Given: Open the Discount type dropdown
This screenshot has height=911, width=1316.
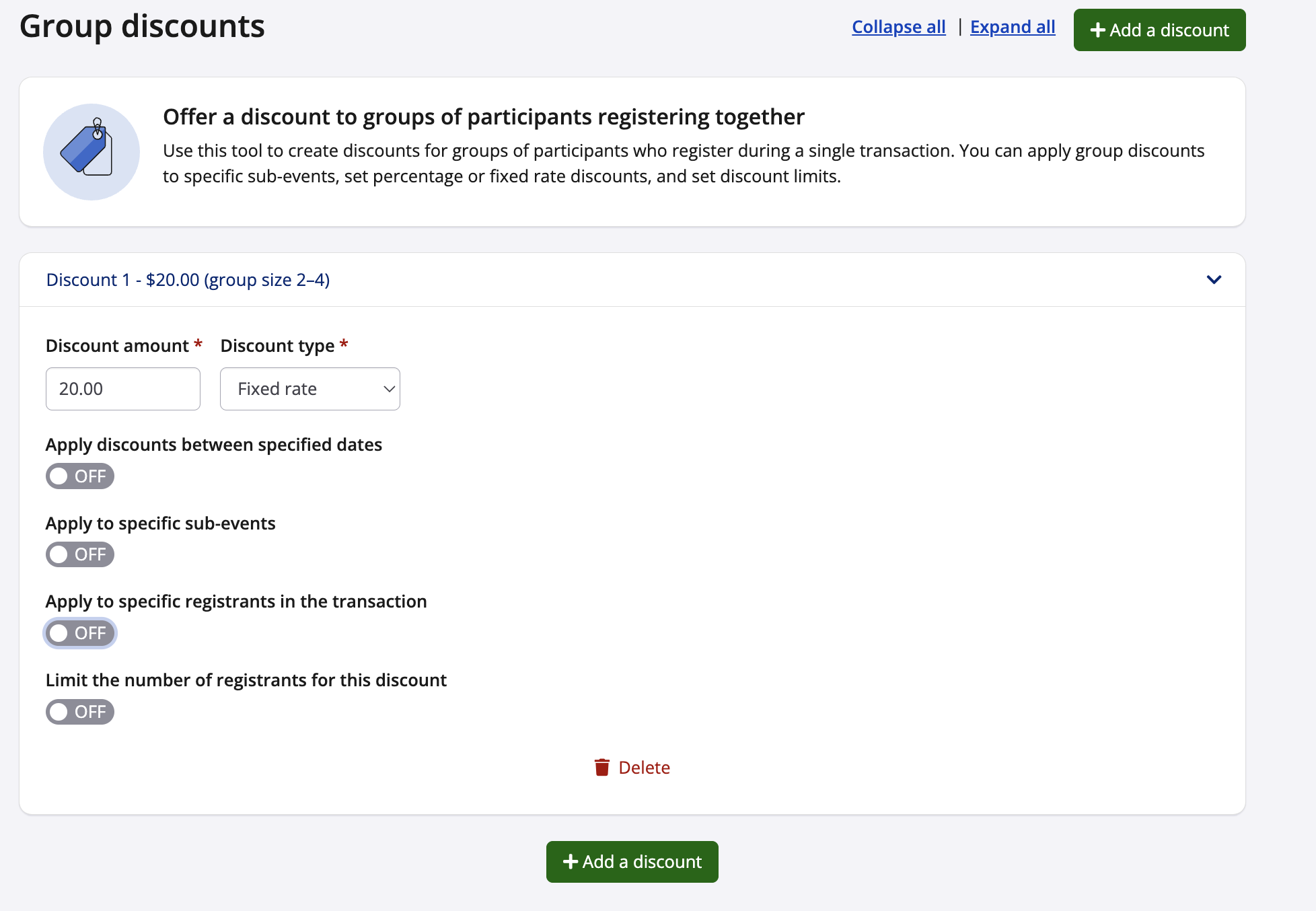Looking at the screenshot, I should 310,389.
